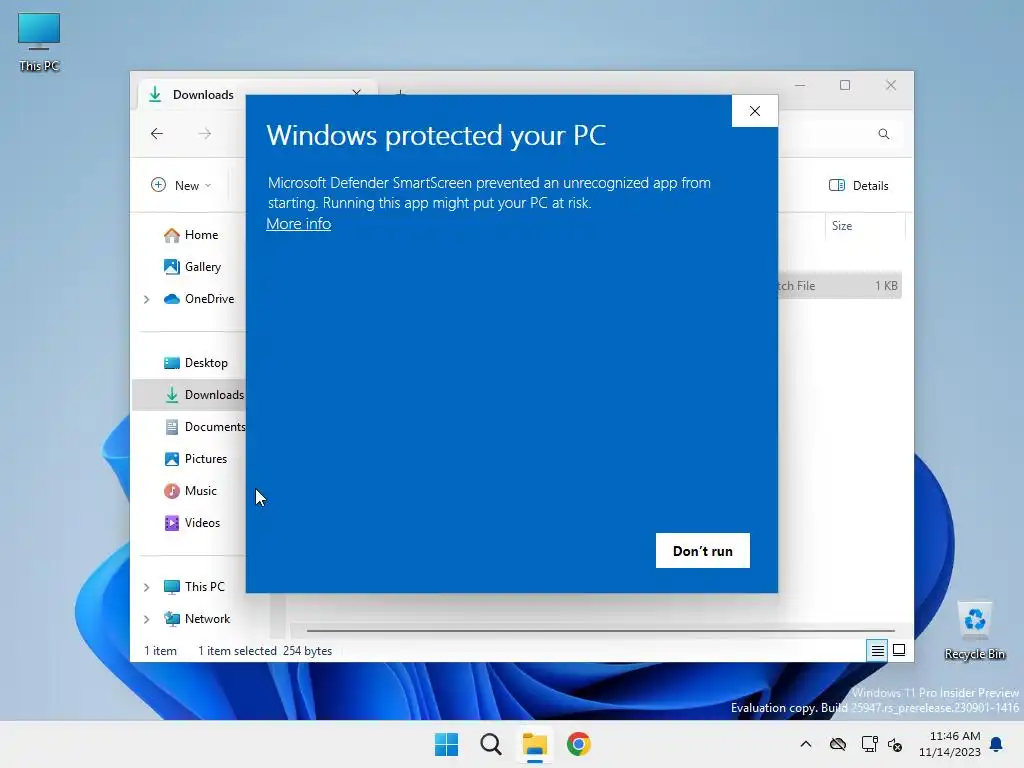Viewport: 1024px width, 768px height.
Task: Select OneDrive in the sidebar
Action: (x=199, y=298)
